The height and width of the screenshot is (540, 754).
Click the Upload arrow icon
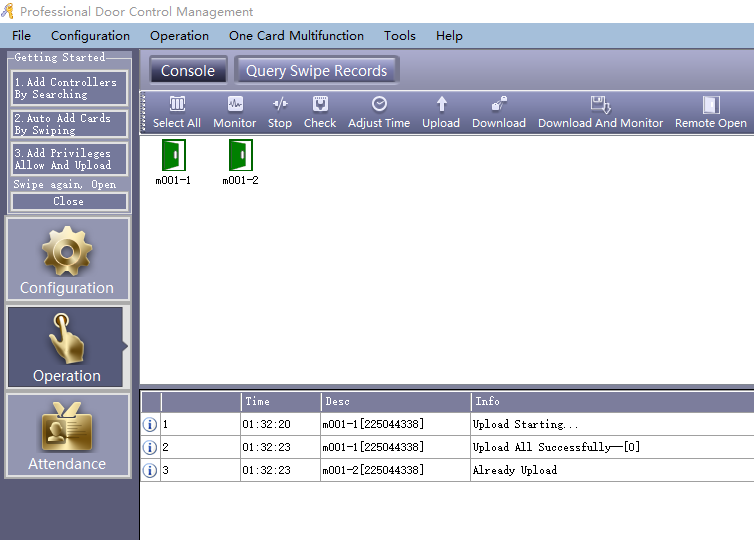pyautogui.click(x=441, y=113)
